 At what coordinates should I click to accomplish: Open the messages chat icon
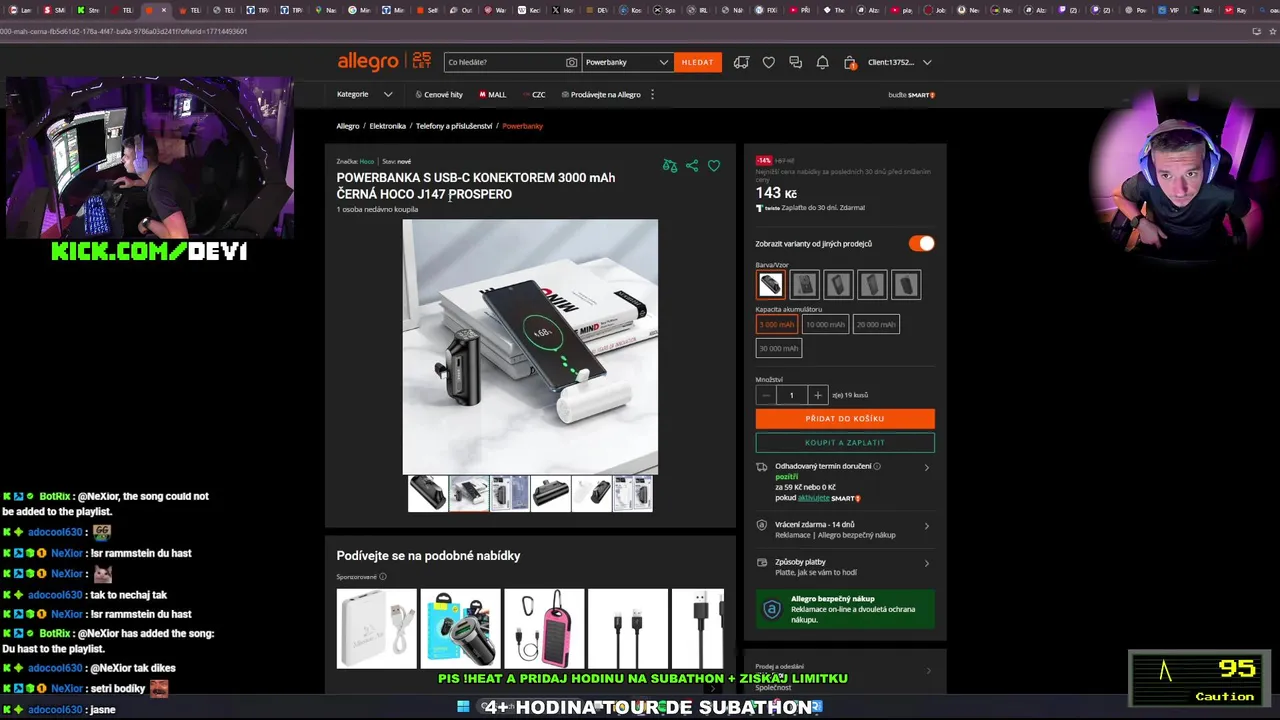795,62
